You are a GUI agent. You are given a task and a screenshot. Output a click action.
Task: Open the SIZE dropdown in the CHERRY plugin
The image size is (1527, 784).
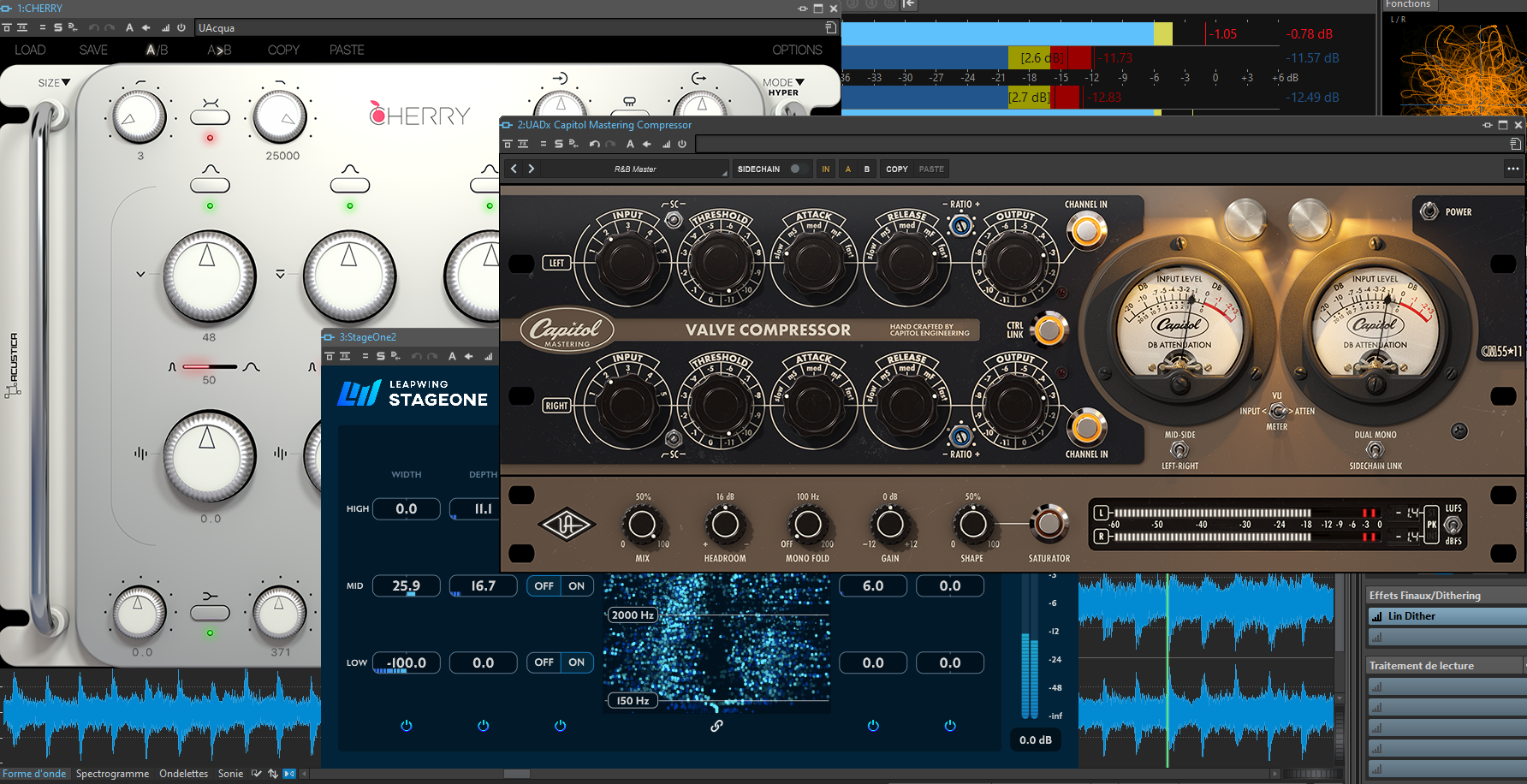click(x=54, y=83)
